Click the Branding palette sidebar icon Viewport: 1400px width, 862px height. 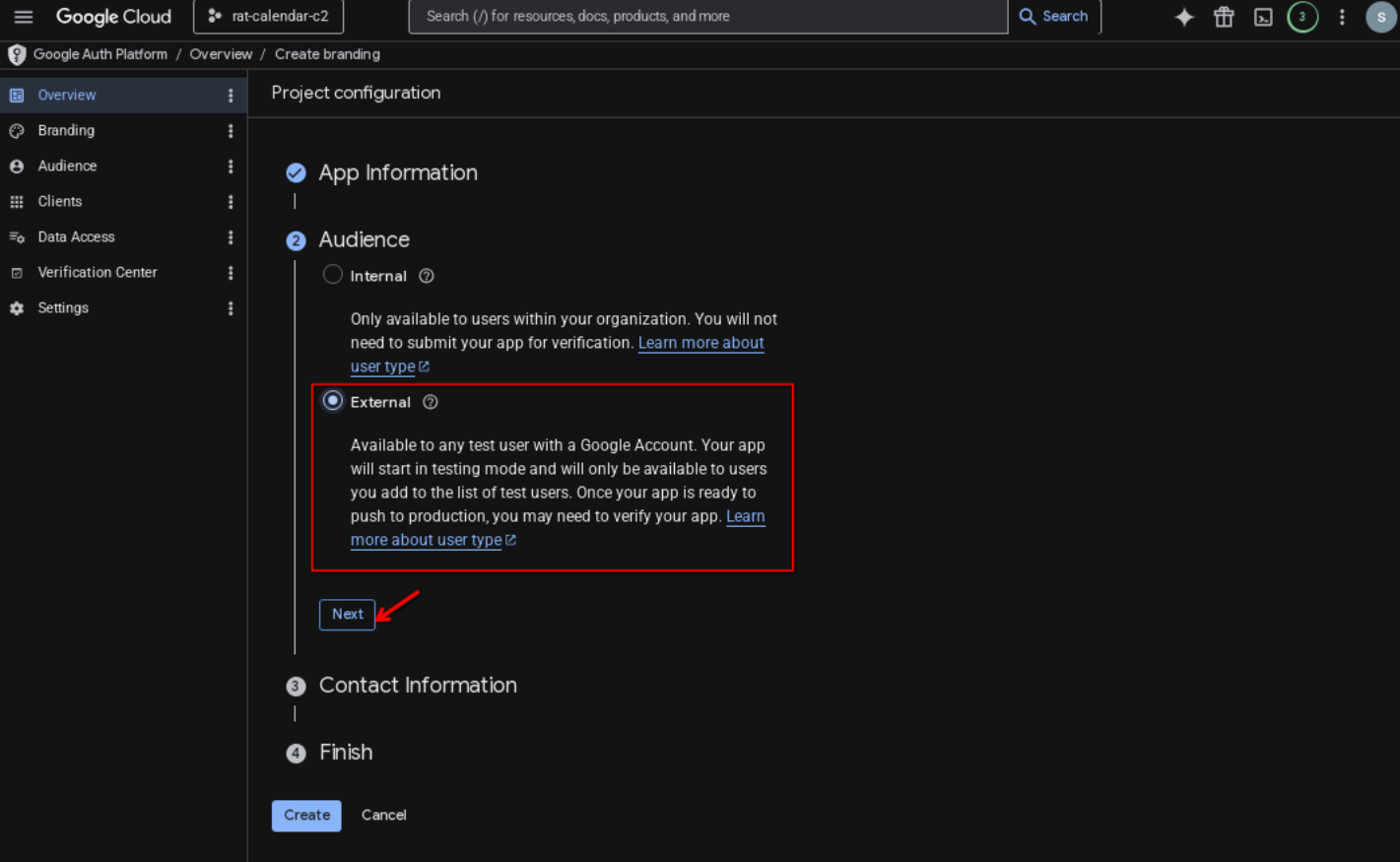point(17,131)
